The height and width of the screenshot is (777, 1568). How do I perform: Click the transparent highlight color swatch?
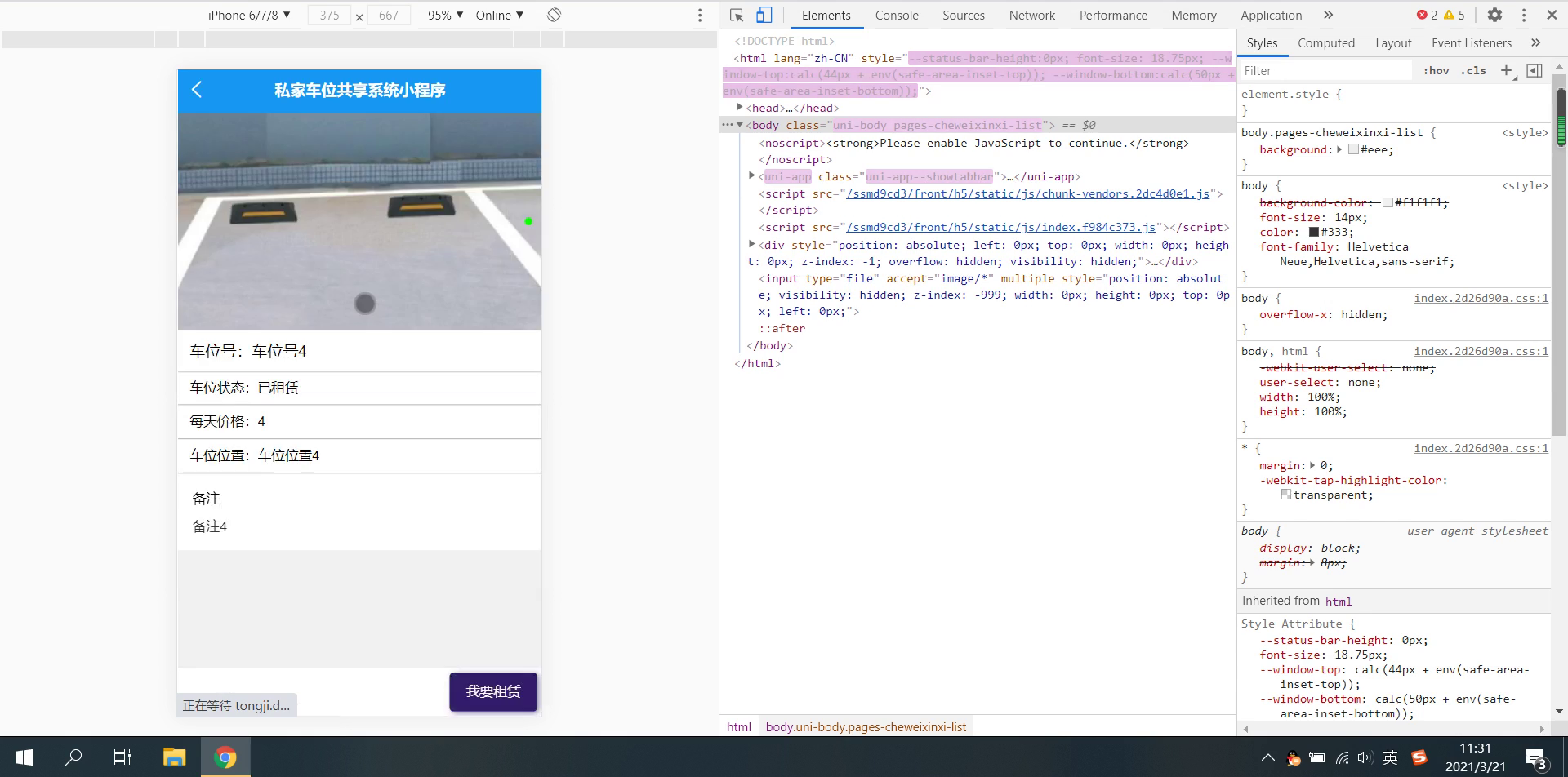point(1286,495)
